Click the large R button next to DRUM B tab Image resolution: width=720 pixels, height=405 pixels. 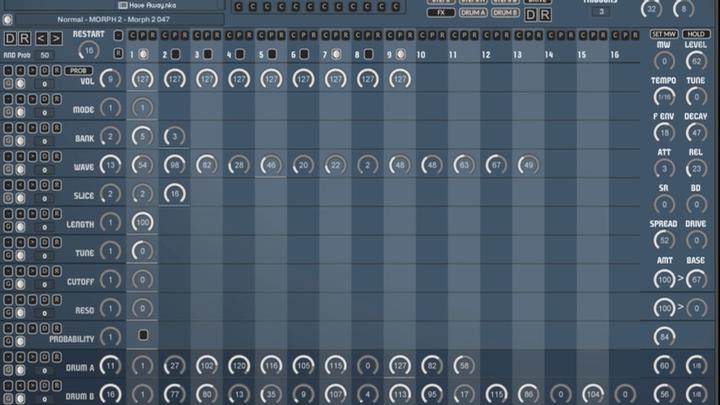click(x=545, y=15)
